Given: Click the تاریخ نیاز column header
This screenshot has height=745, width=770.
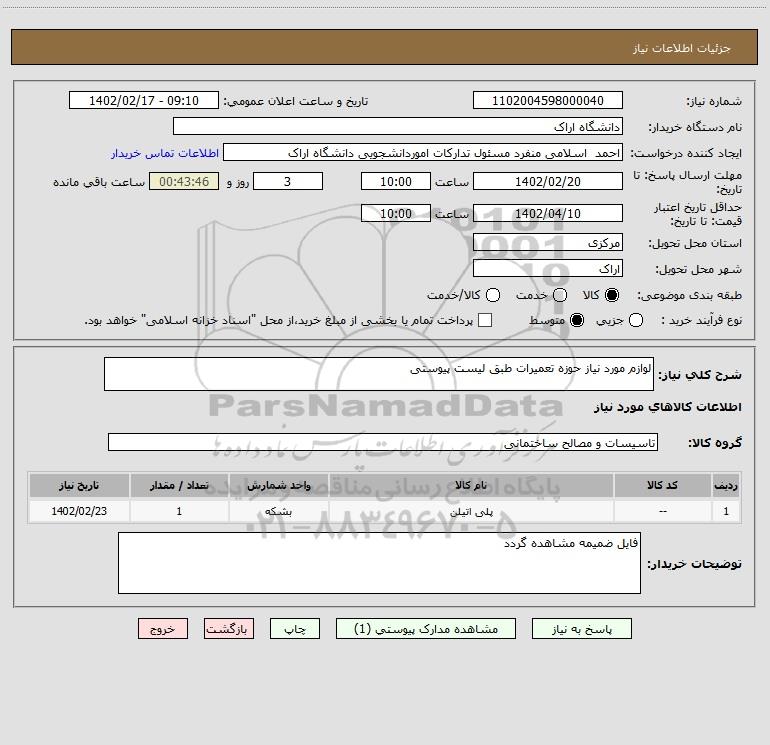Looking at the screenshot, I should (79, 486).
